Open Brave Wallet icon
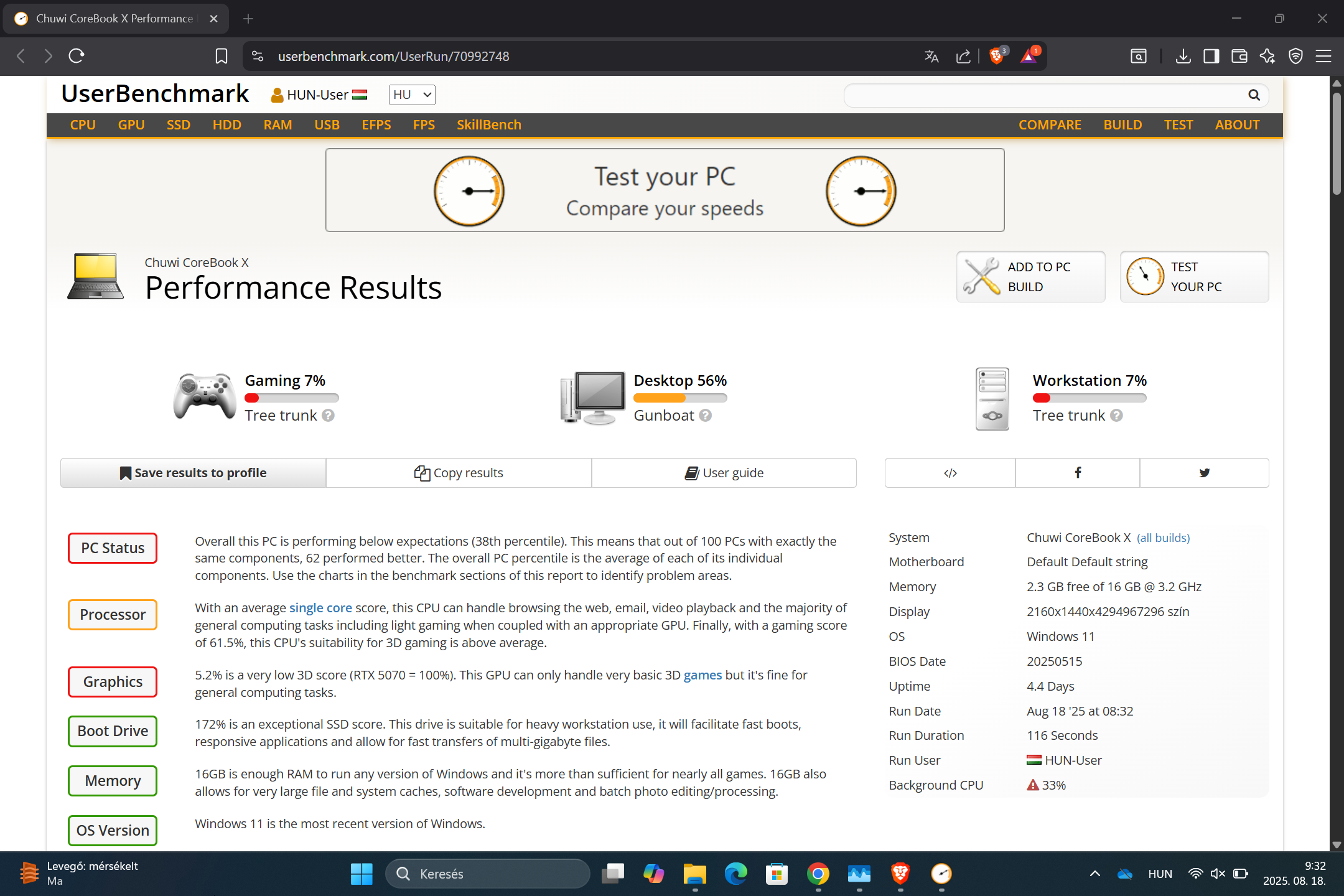This screenshot has height=896, width=1344. tap(1239, 56)
